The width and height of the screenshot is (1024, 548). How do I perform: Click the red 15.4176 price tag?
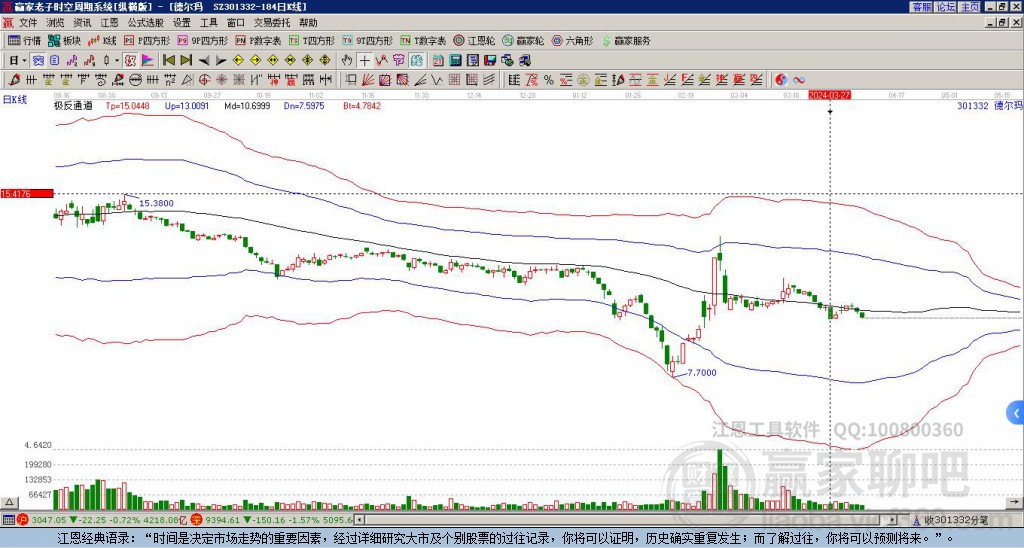(27, 194)
